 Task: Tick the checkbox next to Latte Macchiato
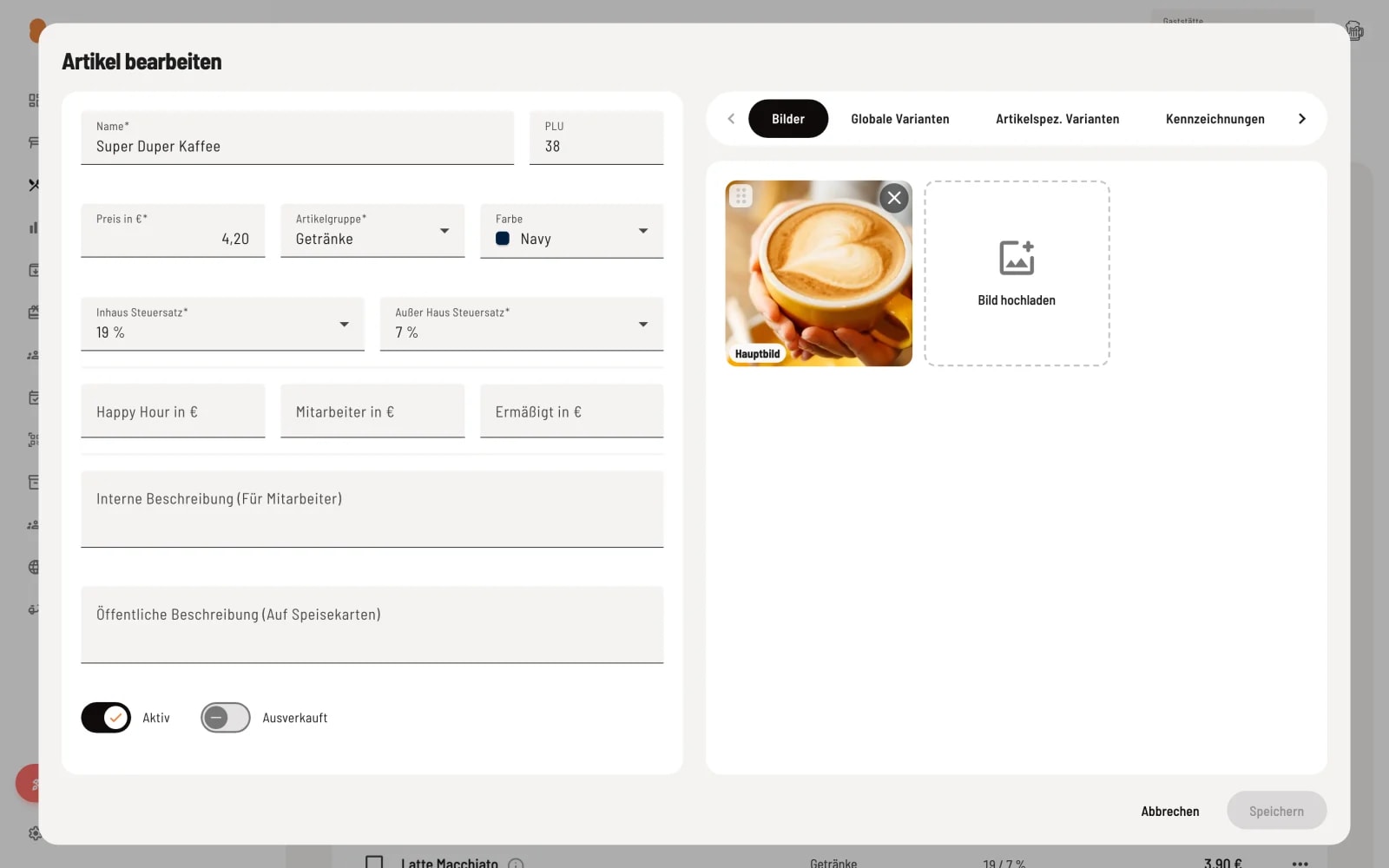(374, 863)
